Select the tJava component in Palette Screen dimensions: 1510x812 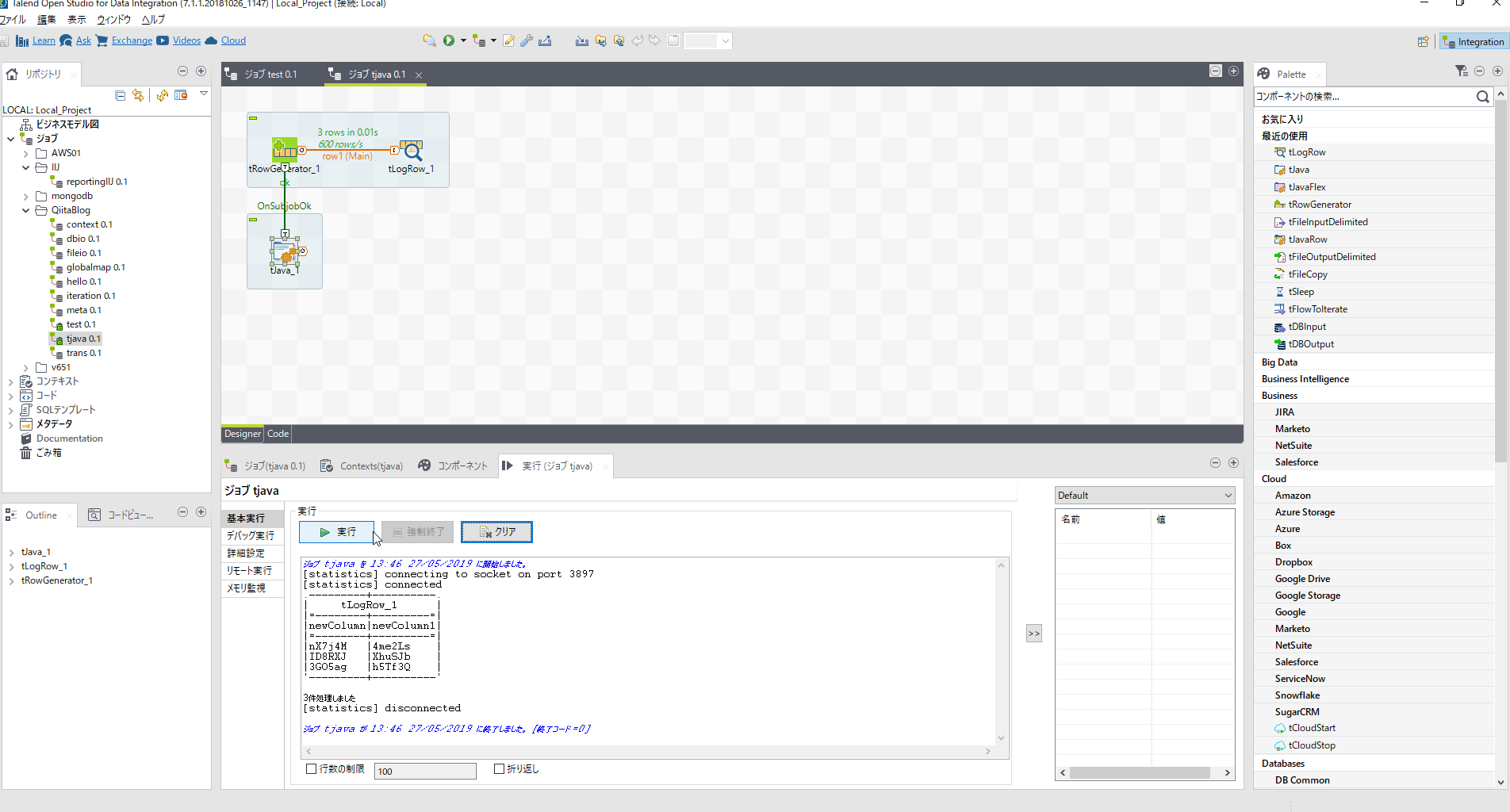[1297, 169]
